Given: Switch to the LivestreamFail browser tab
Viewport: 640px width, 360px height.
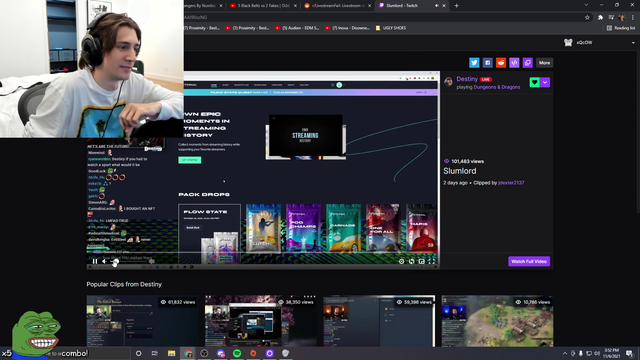Looking at the screenshot, I should pyautogui.click(x=337, y=6).
